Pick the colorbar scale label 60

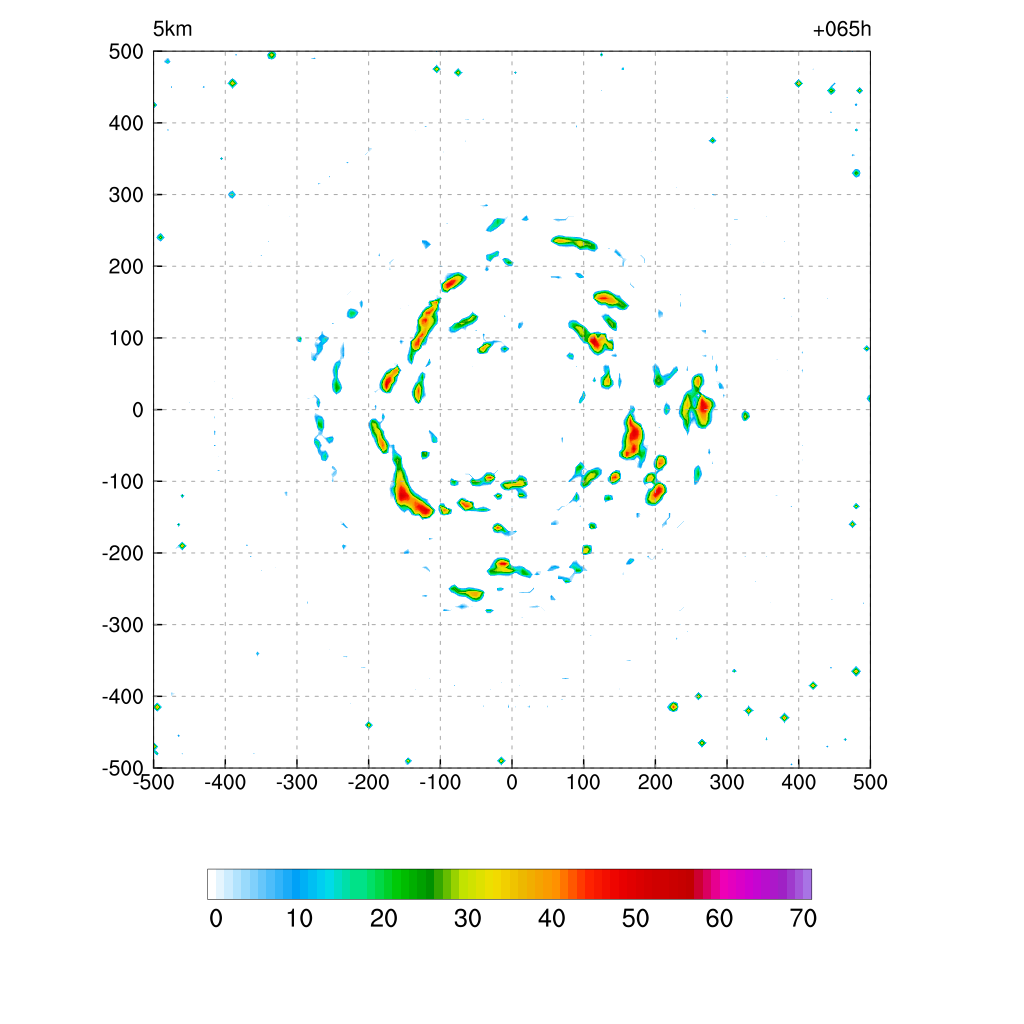719,919
